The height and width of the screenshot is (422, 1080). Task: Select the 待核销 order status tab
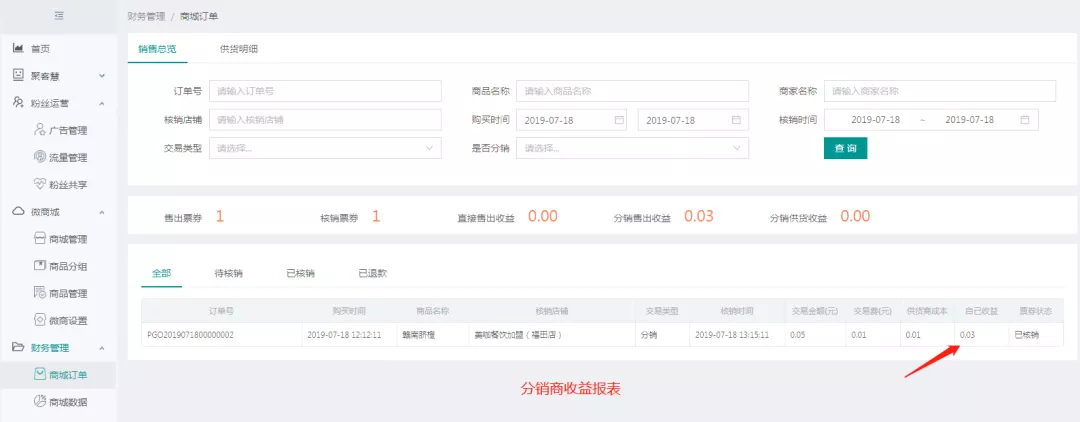coord(229,272)
